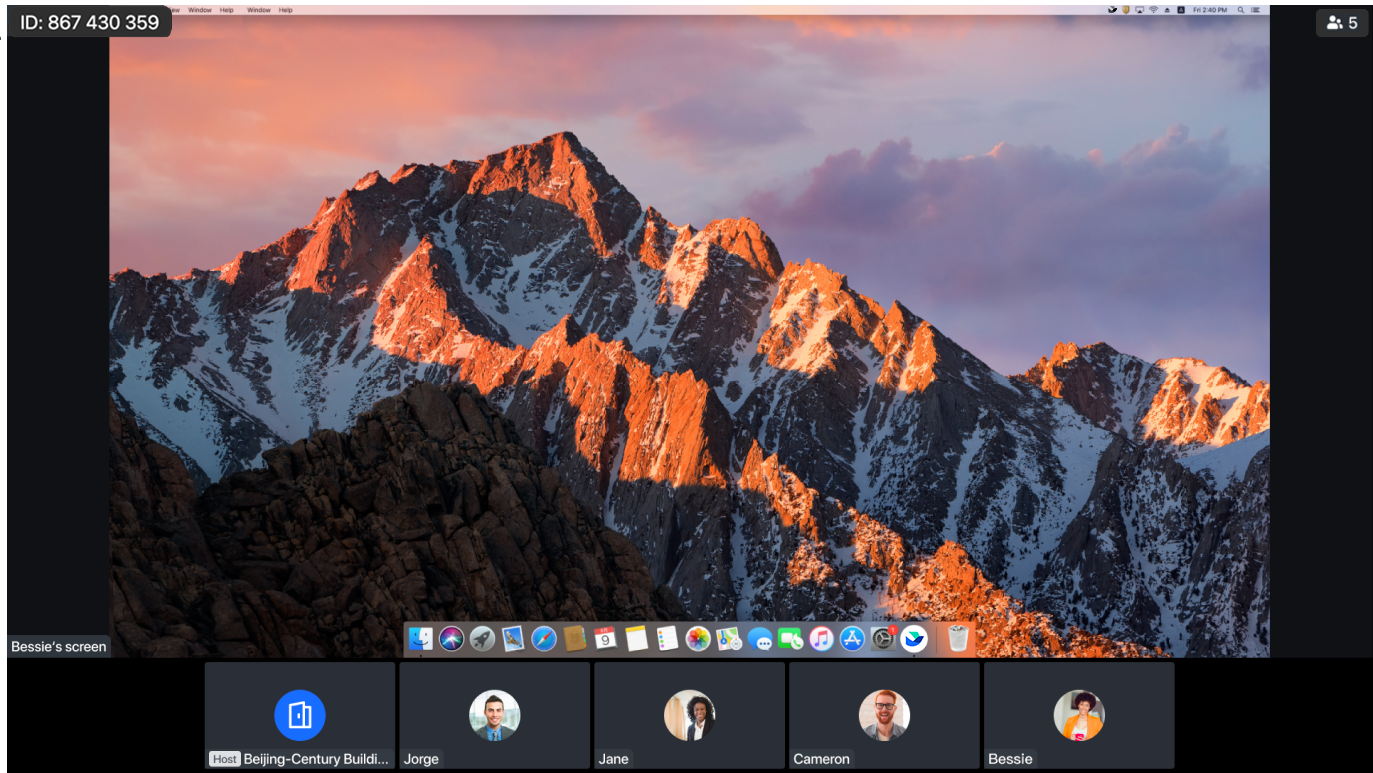Click the meeting ID 867 430 359 label
This screenshot has height=773, width=1373.
point(89,22)
